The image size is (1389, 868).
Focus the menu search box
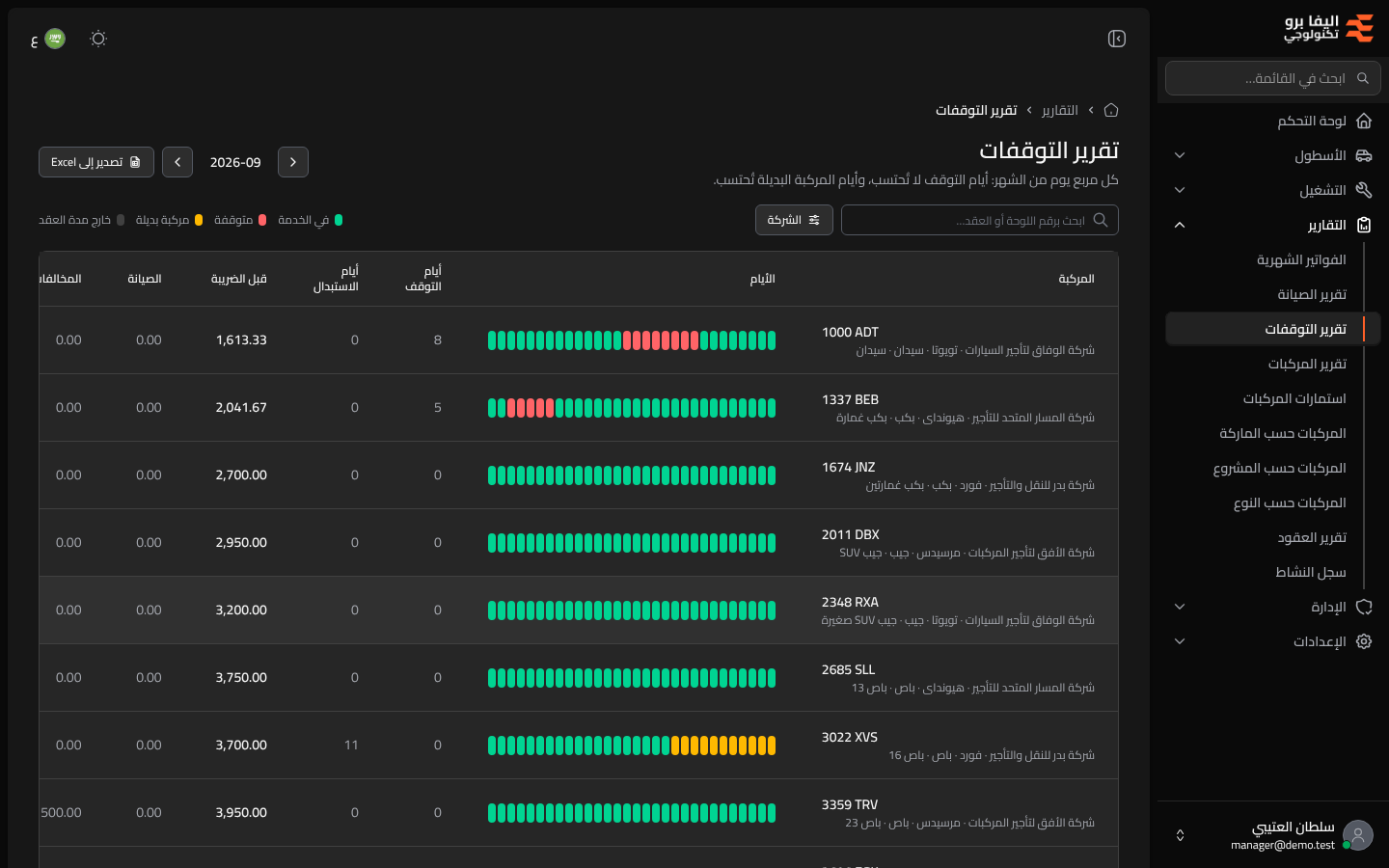coord(1273,78)
